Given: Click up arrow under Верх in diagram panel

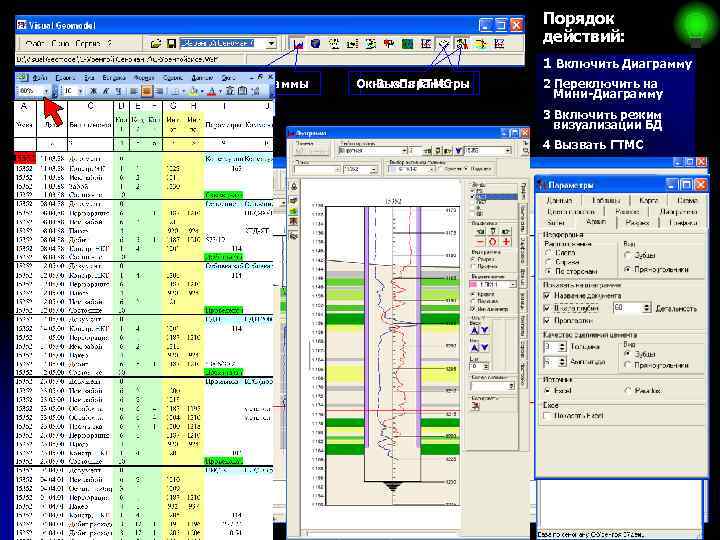Looking at the screenshot, I should 474,330.
